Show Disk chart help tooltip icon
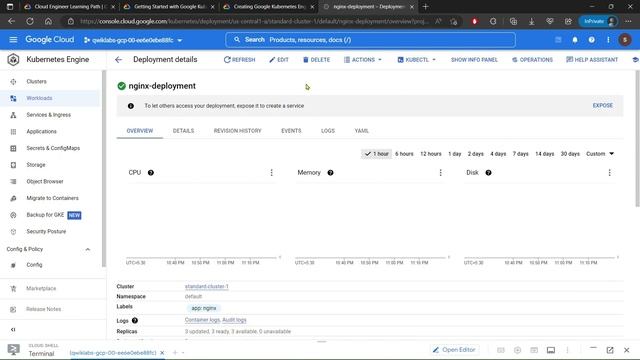The width and height of the screenshot is (640, 360). click(x=488, y=173)
